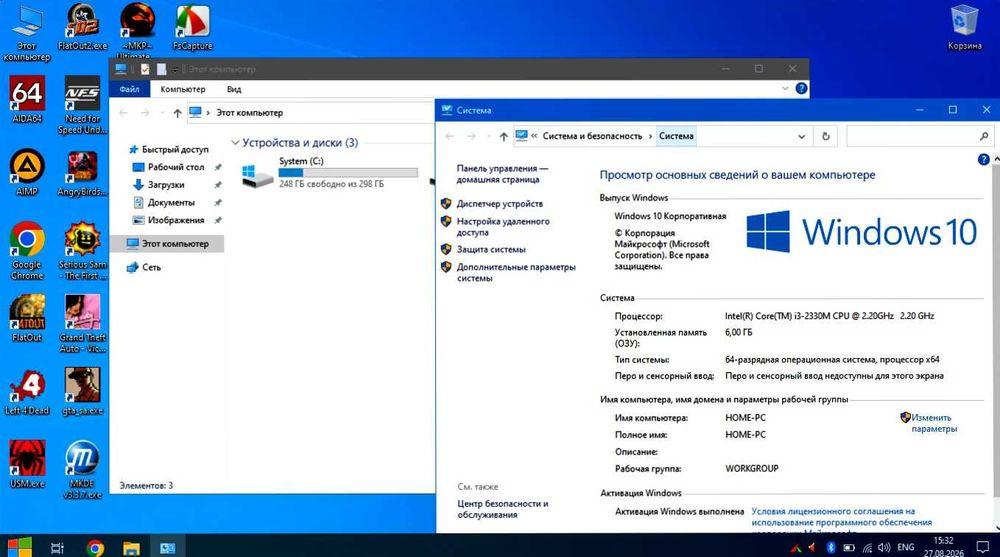Image resolution: width=1000 pixels, height=557 pixels.
Task: Open Grand Theft Auto Vice City shortcut
Action: coord(82,324)
